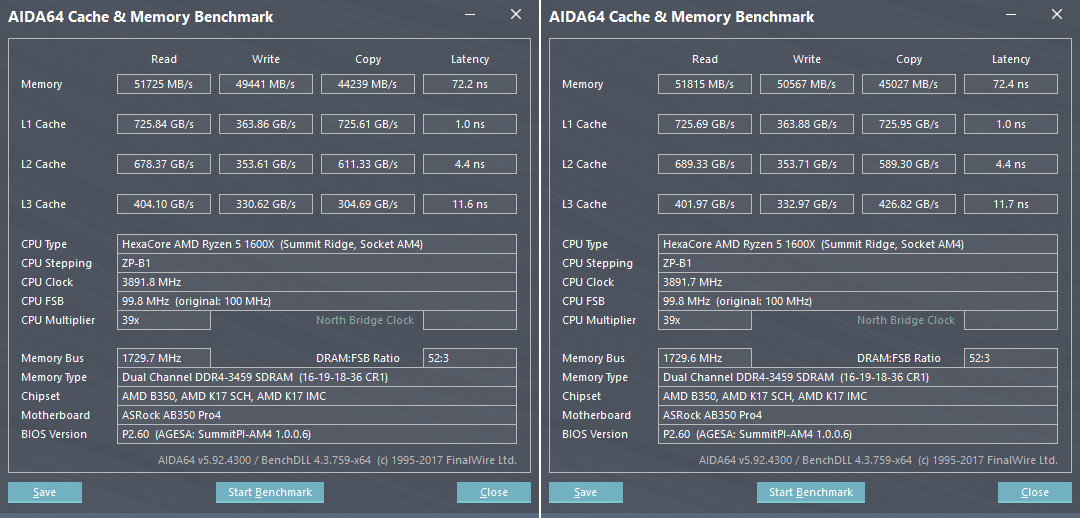Click the L3 Cache Latency field showing 11.6 ns

(x=470, y=204)
